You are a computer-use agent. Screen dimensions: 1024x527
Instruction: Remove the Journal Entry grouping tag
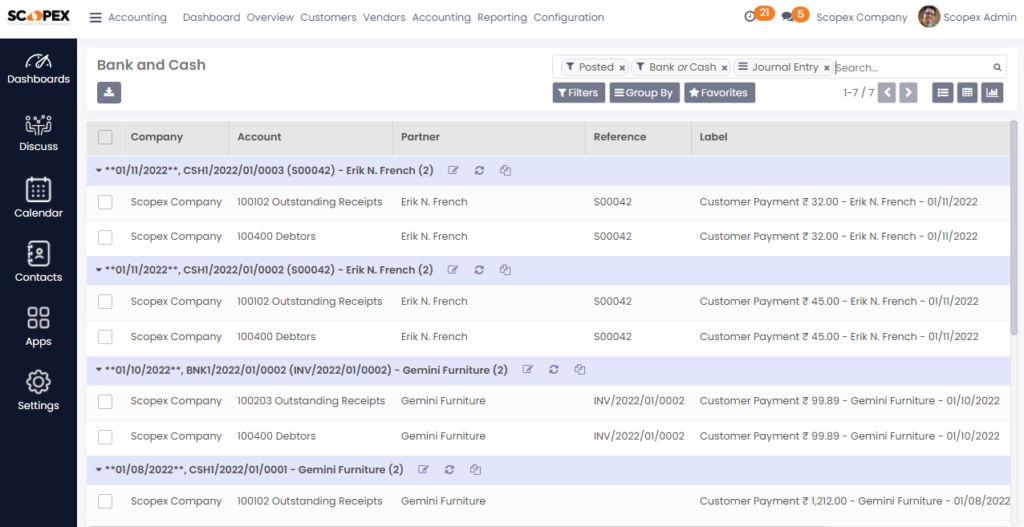pos(827,68)
